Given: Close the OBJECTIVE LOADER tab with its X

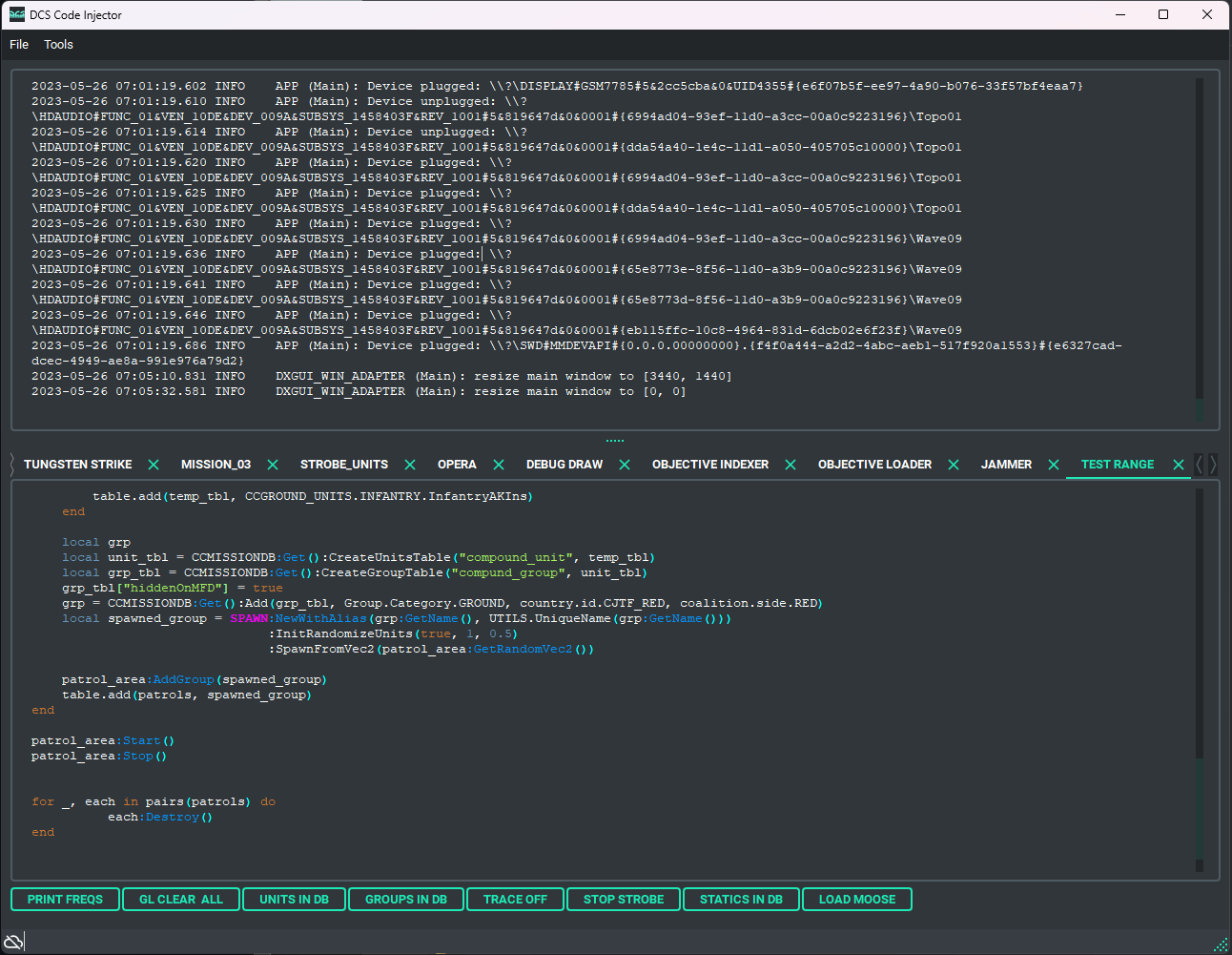Looking at the screenshot, I should (x=954, y=465).
